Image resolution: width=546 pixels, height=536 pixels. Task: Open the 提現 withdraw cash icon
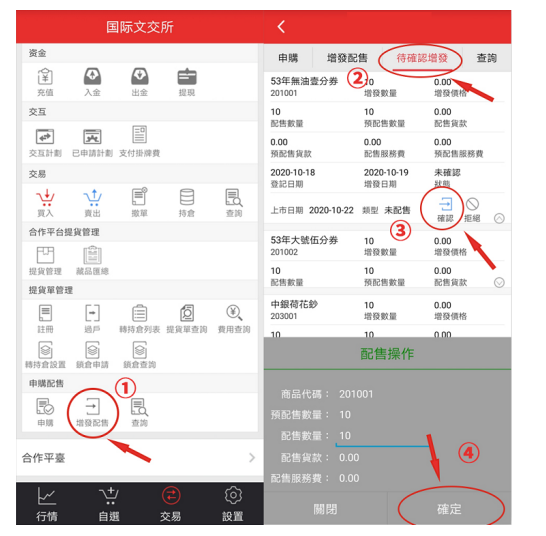click(x=187, y=82)
